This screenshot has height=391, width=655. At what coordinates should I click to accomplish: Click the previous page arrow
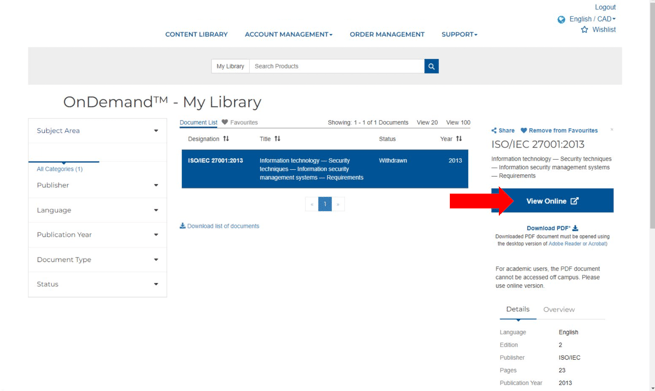click(x=312, y=204)
